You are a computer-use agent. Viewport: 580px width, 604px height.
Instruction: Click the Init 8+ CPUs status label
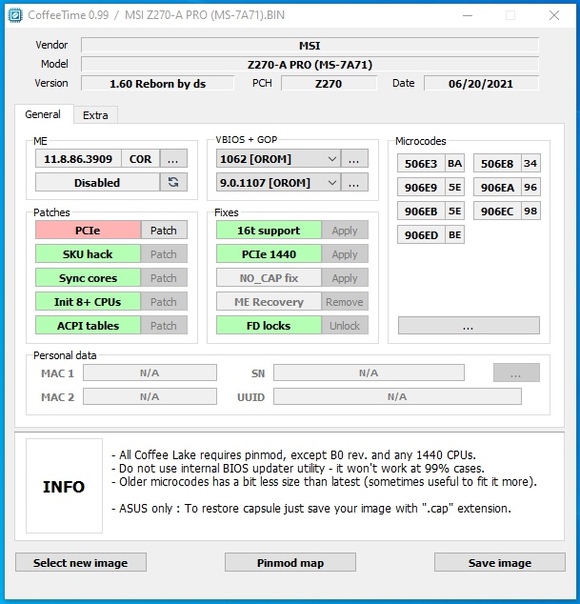click(x=88, y=302)
